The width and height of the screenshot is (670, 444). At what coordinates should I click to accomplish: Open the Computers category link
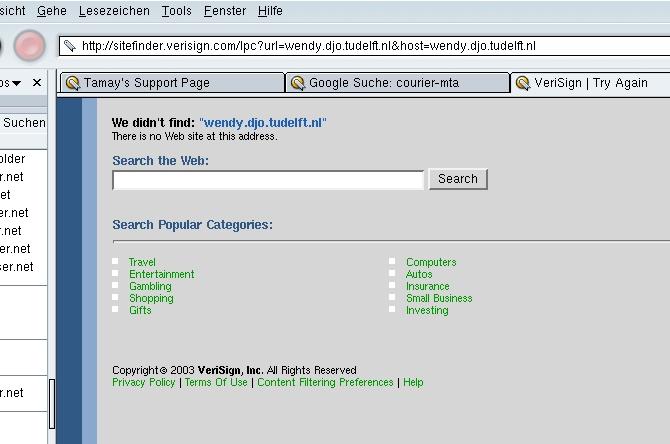431,262
